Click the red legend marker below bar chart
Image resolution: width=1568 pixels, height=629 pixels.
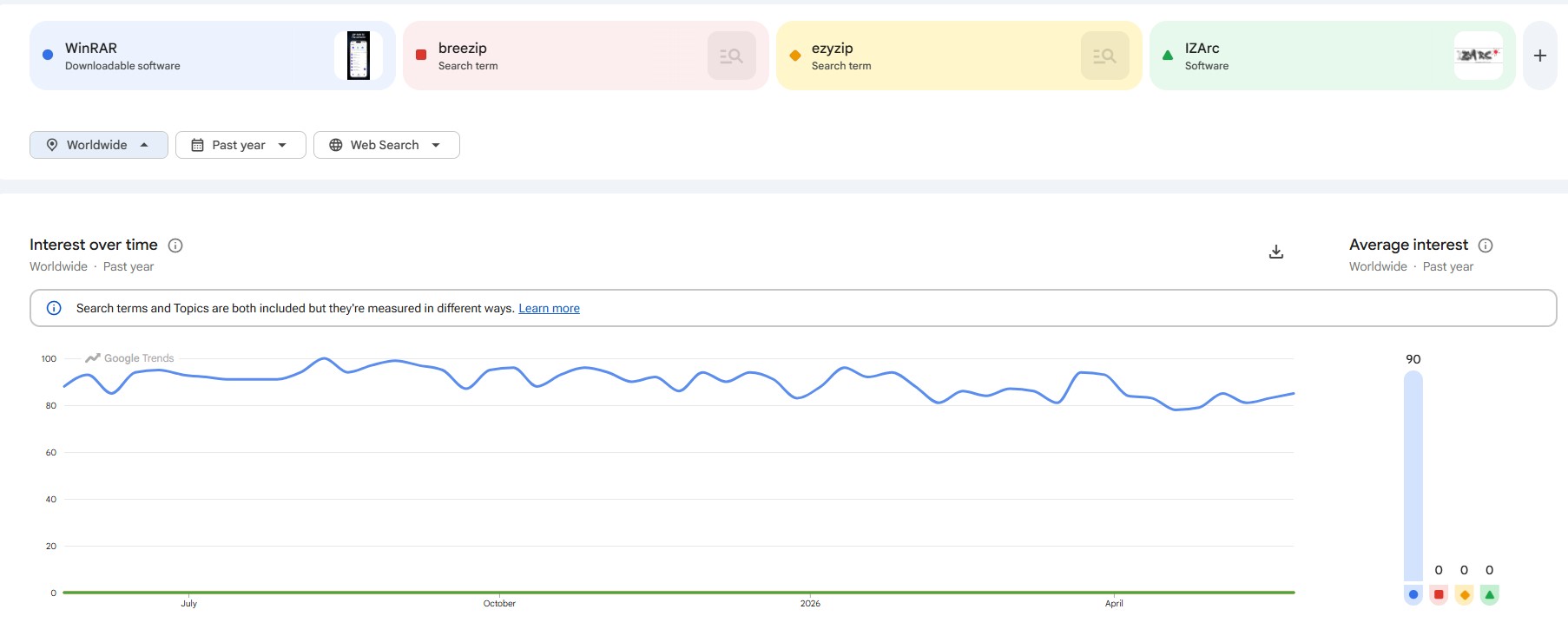point(1439,594)
